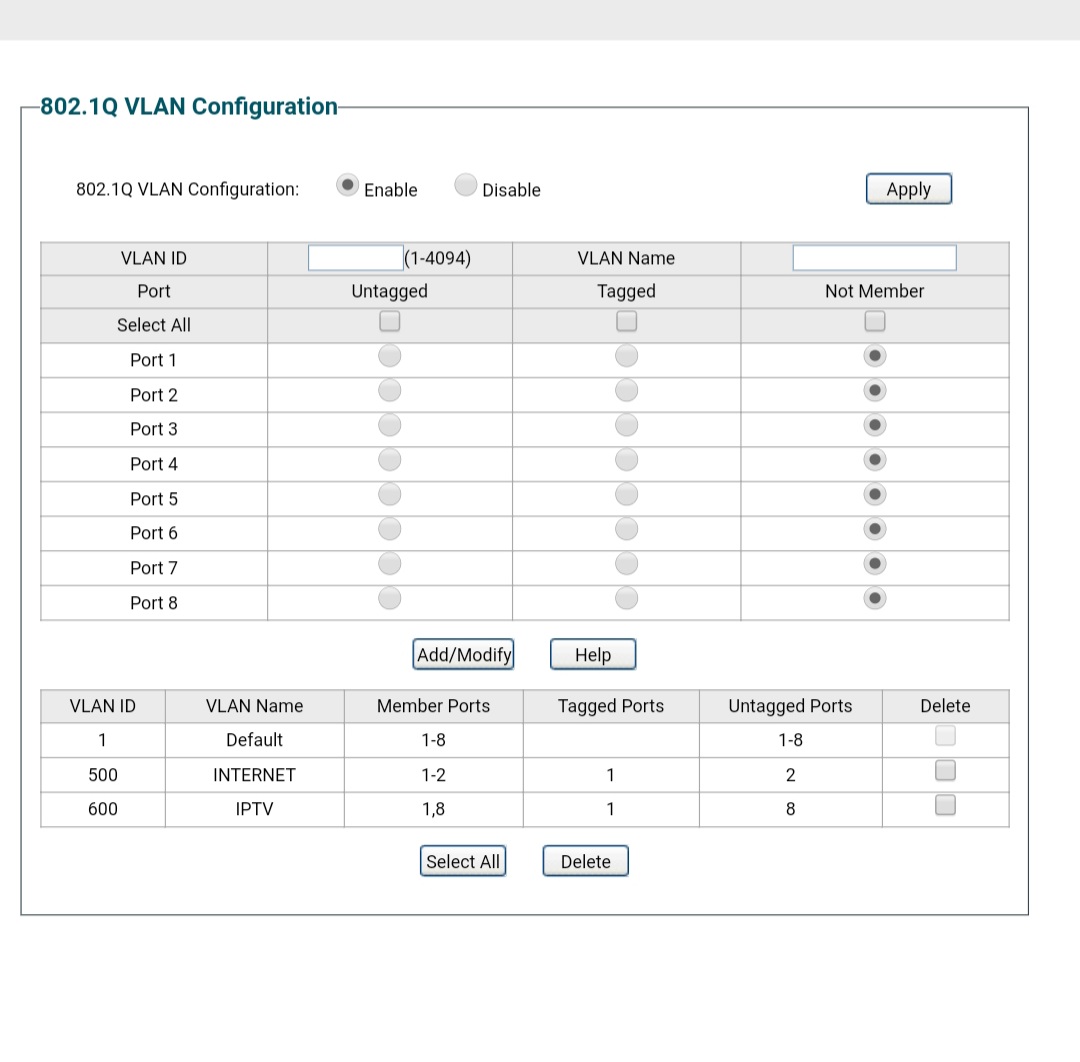This screenshot has height=1062, width=1080.
Task: Click Select All button below VLAN list
Action: pos(463,861)
